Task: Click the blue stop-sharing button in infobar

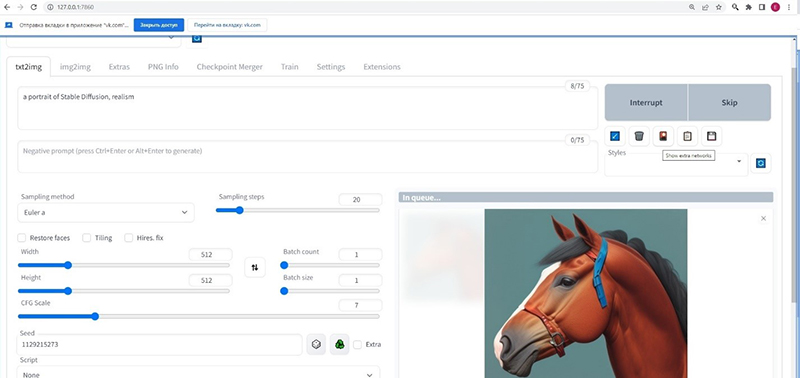Action: [159, 25]
